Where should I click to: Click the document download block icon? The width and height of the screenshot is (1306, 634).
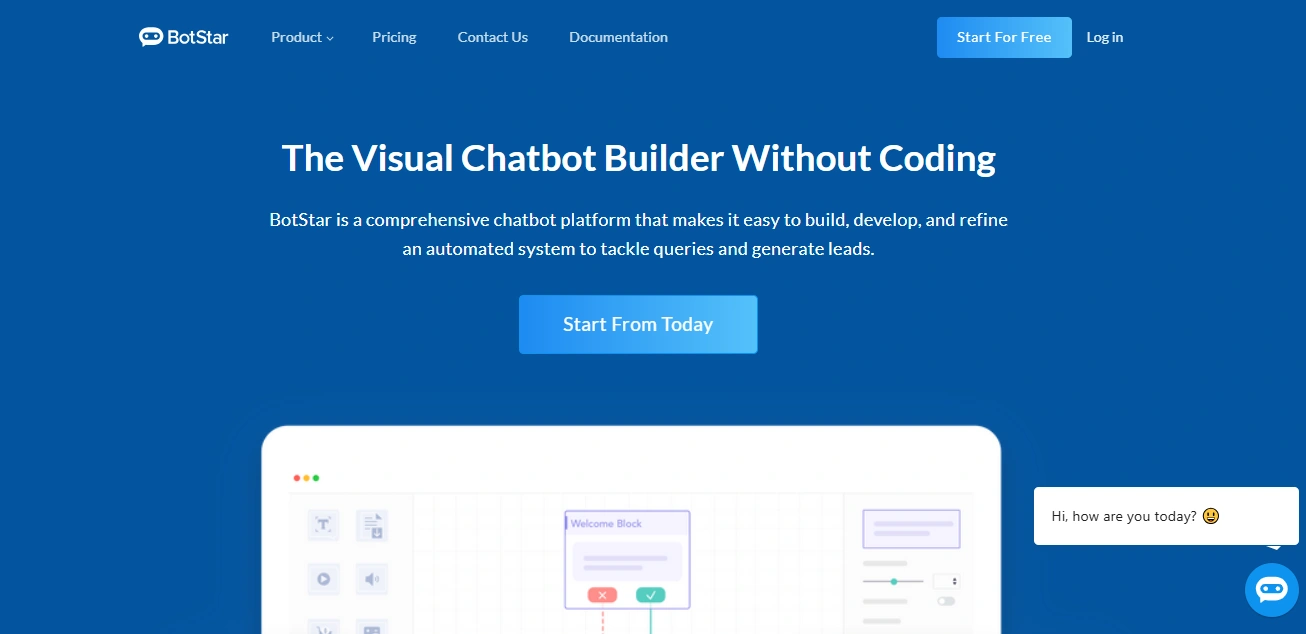click(372, 525)
